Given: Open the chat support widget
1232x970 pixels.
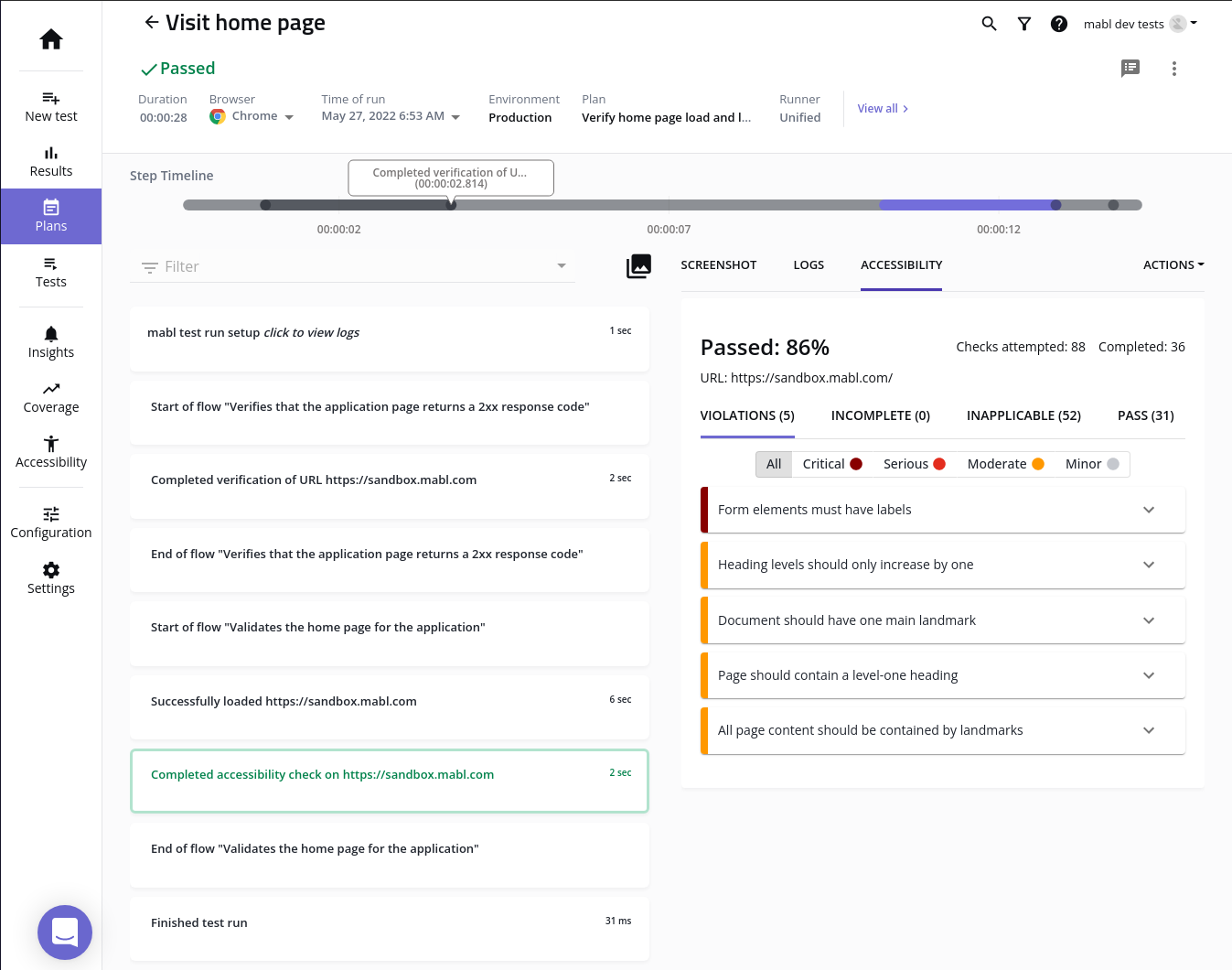Looking at the screenshot, I should click(x=65, y=932).
